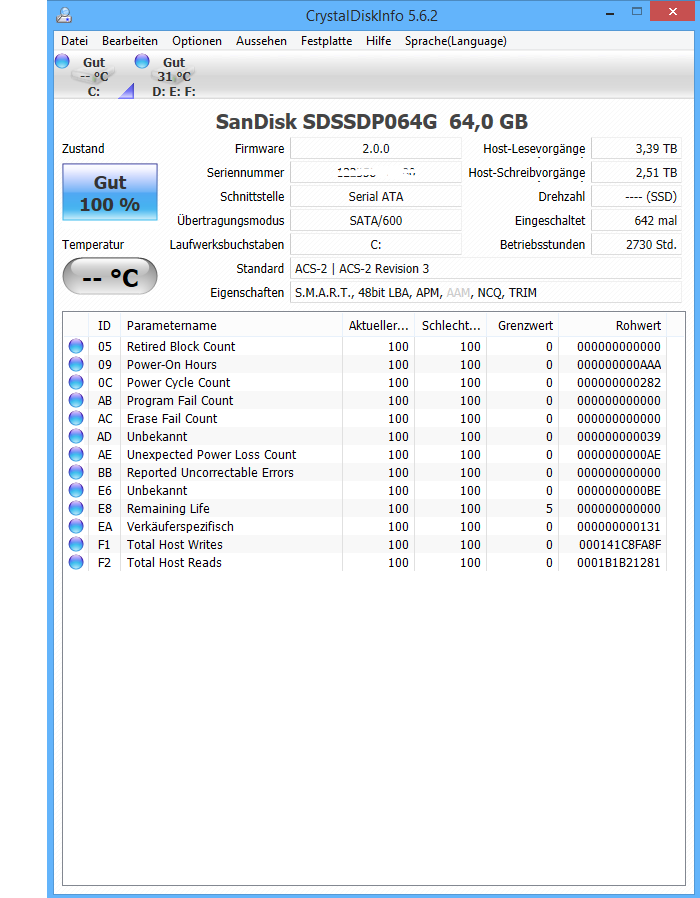Click the Betriebsstunden value 2730 Std.
This screenshot has height=898, width=700.
pyautogui.click(x=636, y=245)
